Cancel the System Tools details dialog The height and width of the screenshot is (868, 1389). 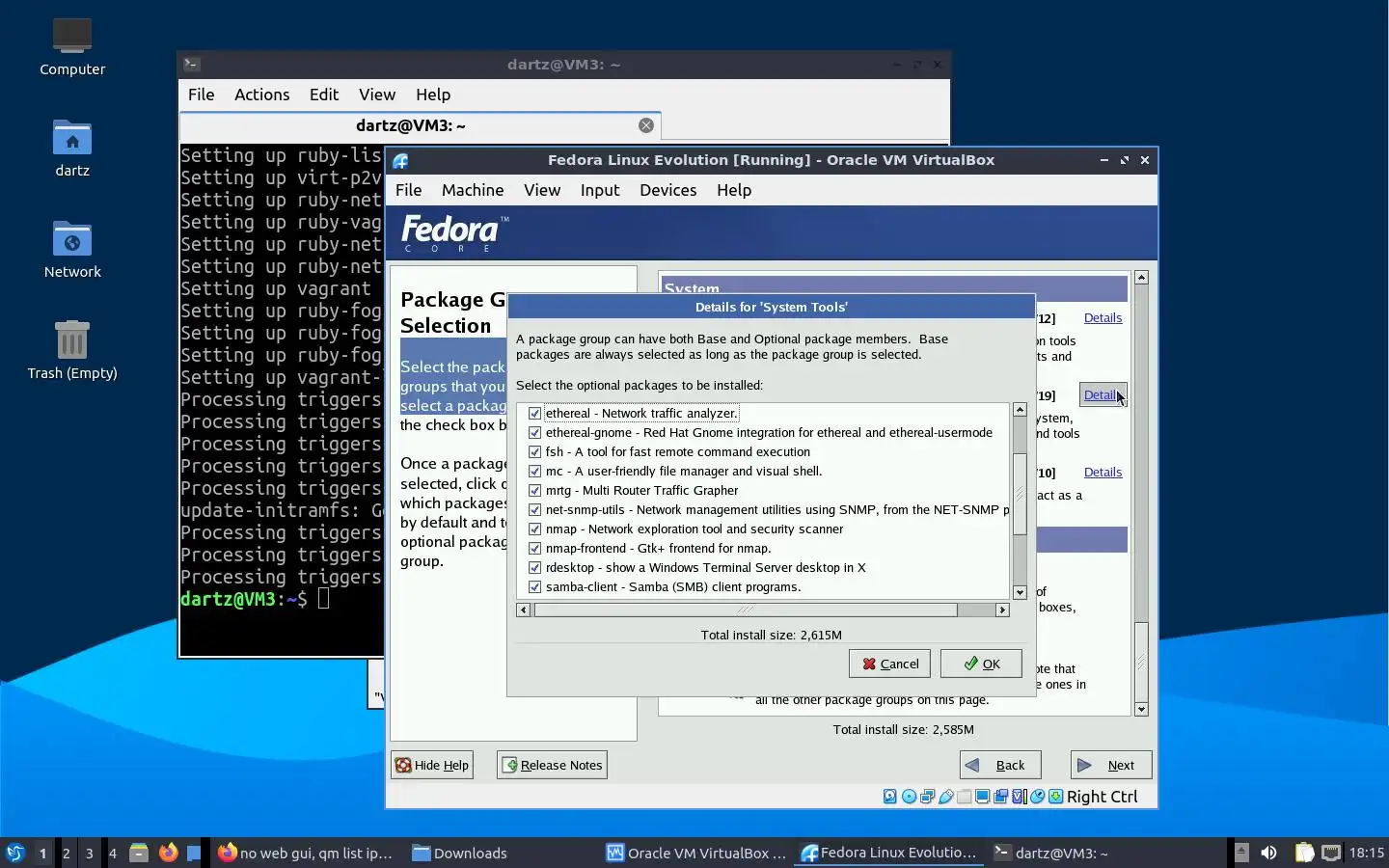(889, 664)
